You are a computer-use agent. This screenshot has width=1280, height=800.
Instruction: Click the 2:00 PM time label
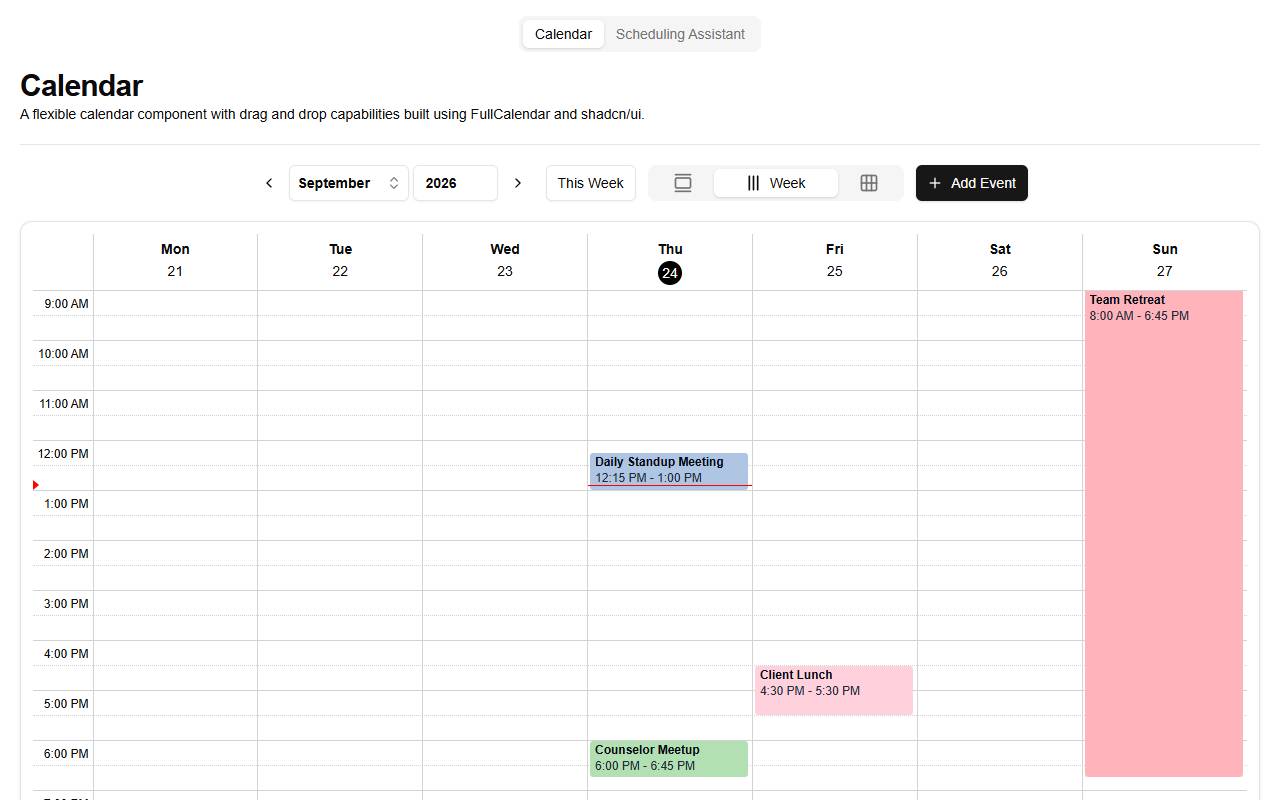click(x=66, y=554)
